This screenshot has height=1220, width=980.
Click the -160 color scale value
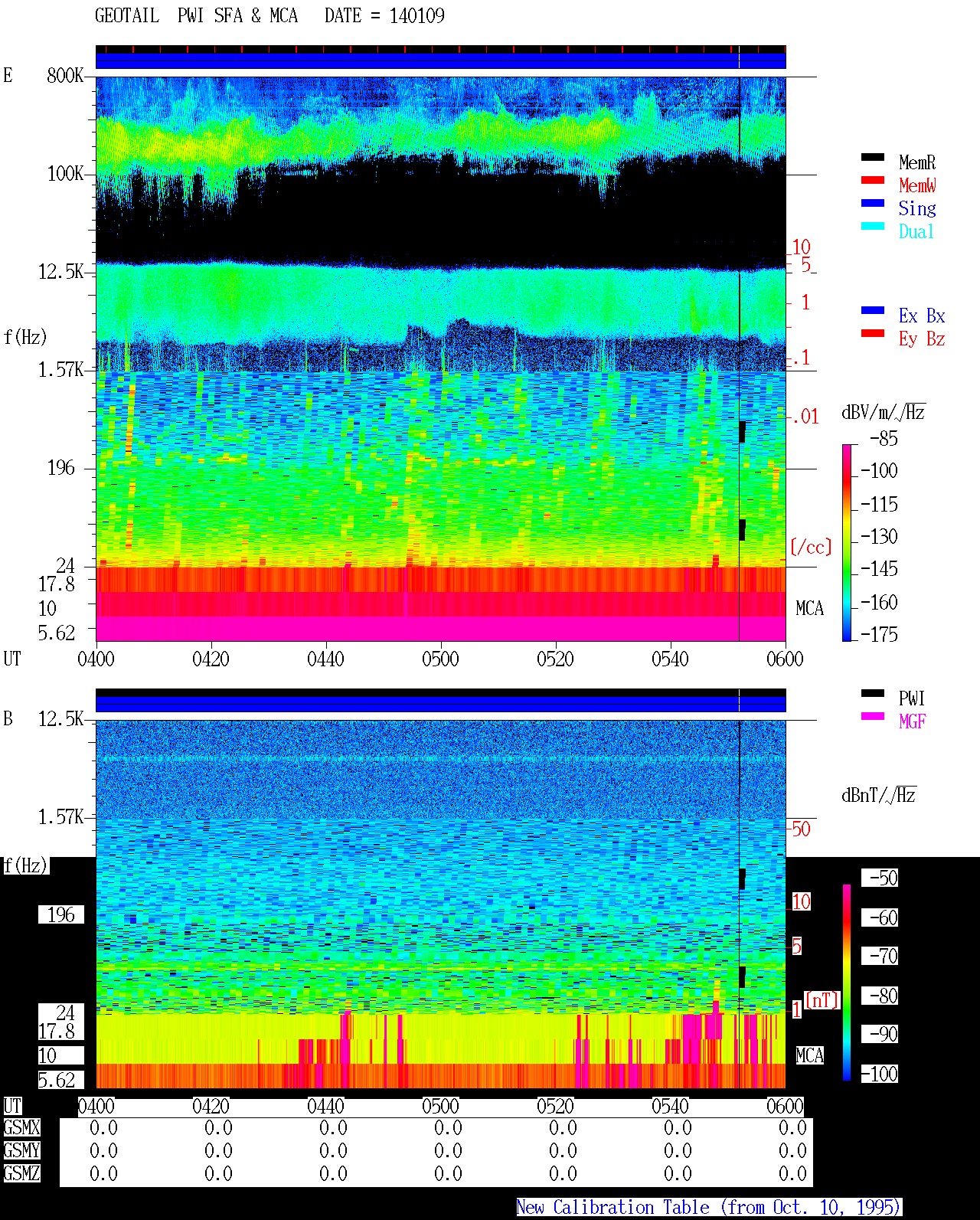879,603
